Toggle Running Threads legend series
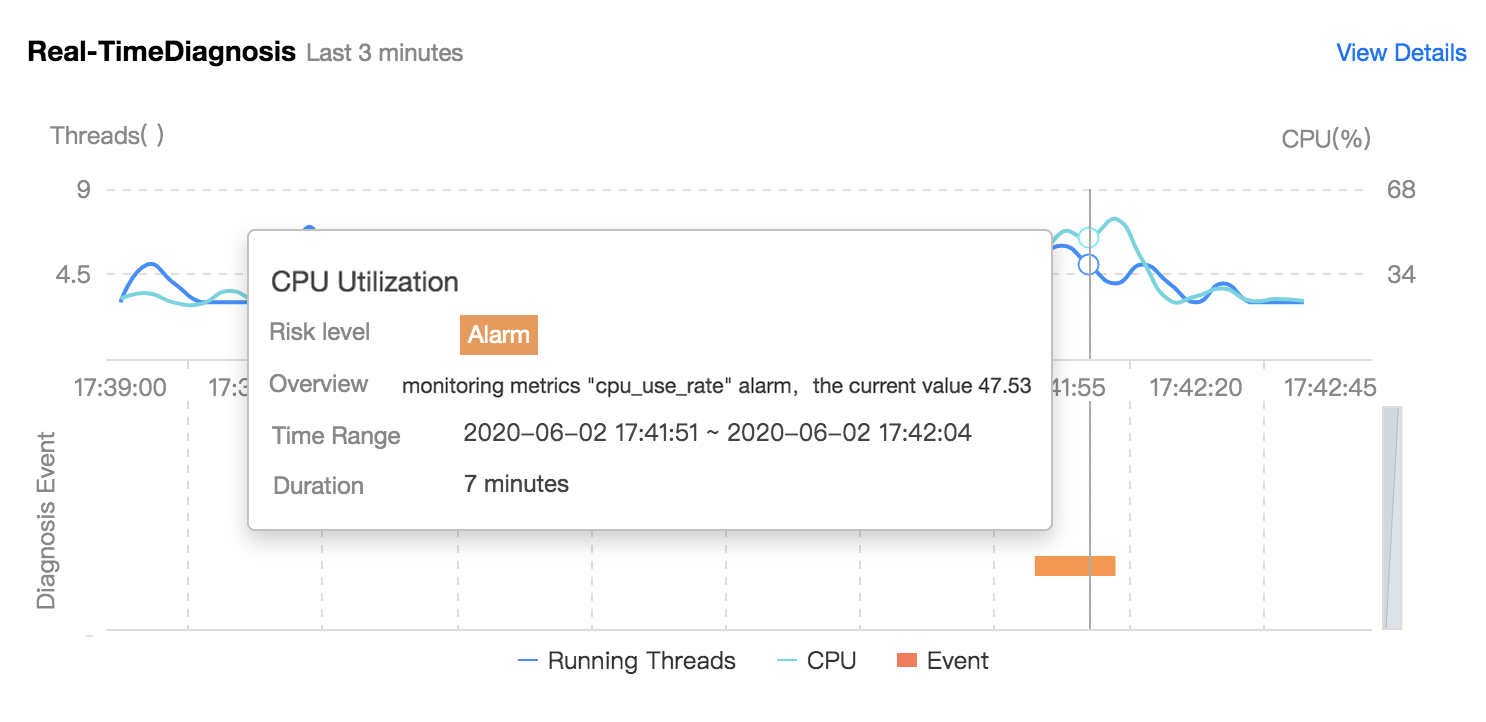This screenshot has width=1486, height=722. (627, 661)
